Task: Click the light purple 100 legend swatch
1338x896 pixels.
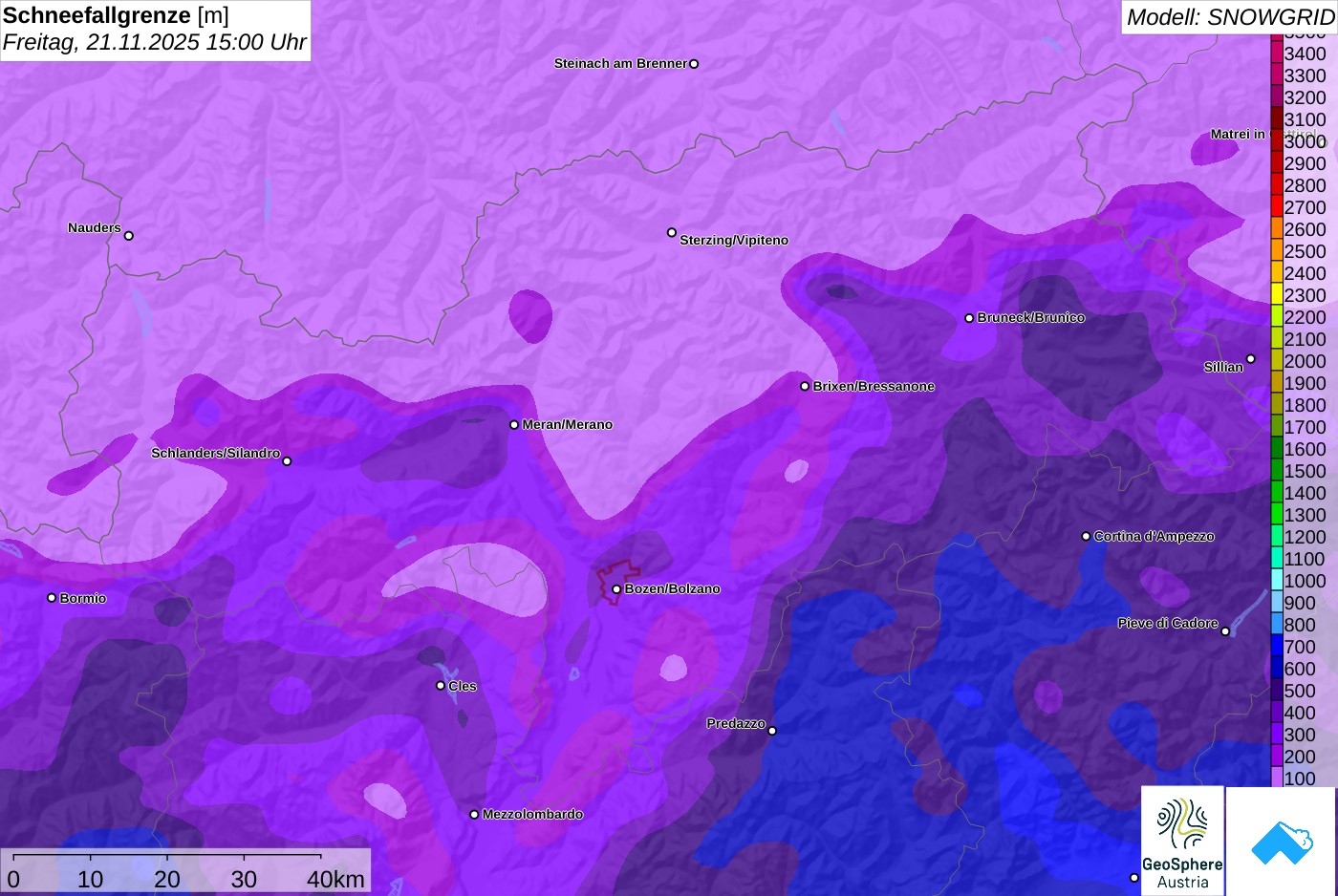Action: [x=1276, y=778]
